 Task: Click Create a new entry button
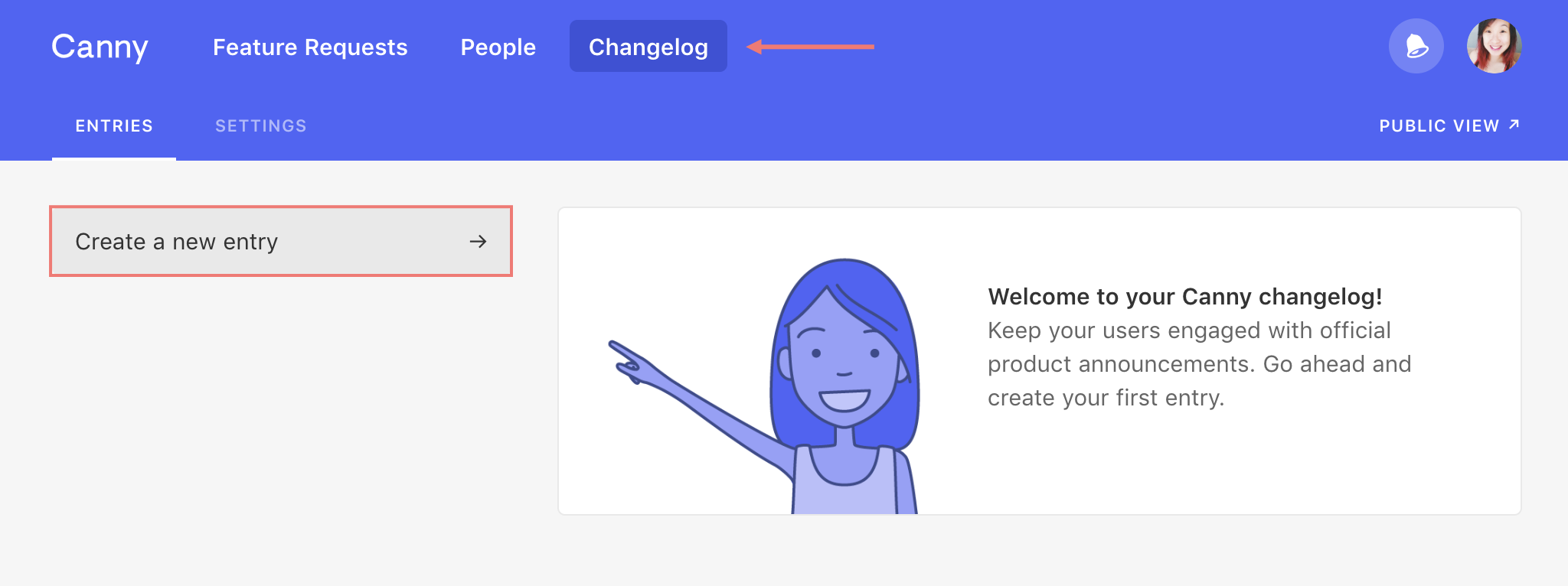click(x=281, y=241)
